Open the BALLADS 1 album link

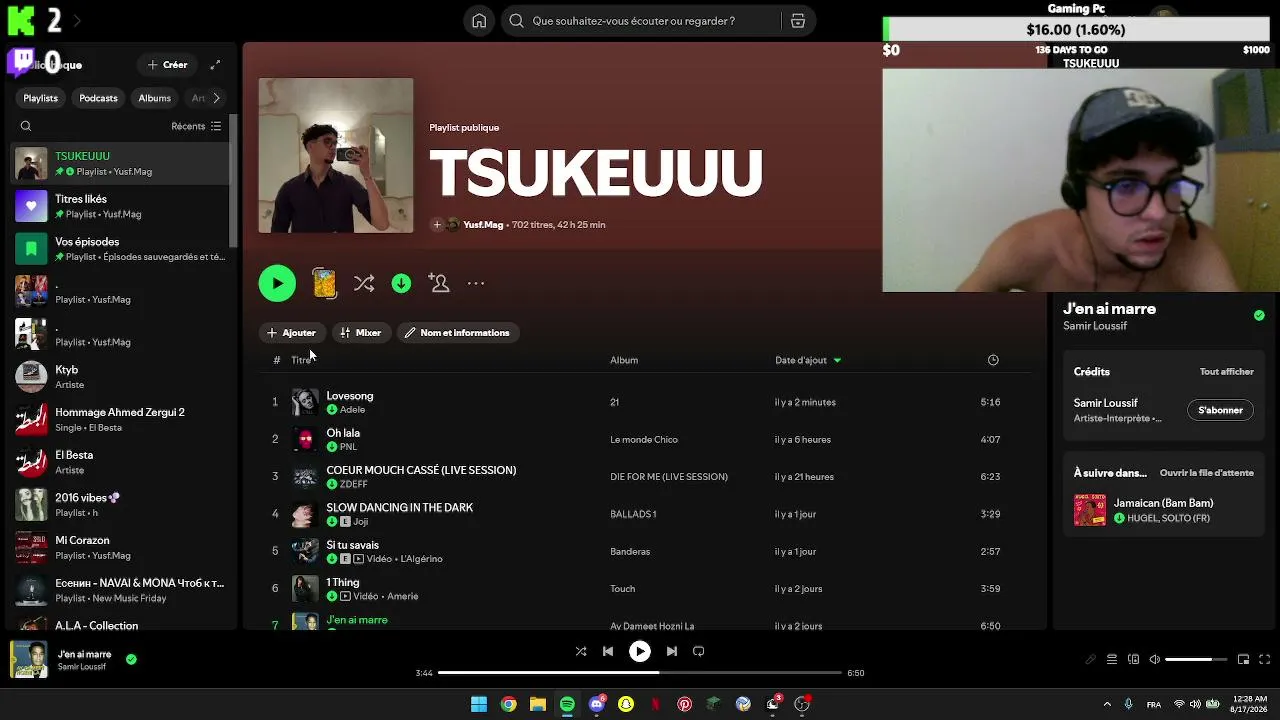pos(633,514)
